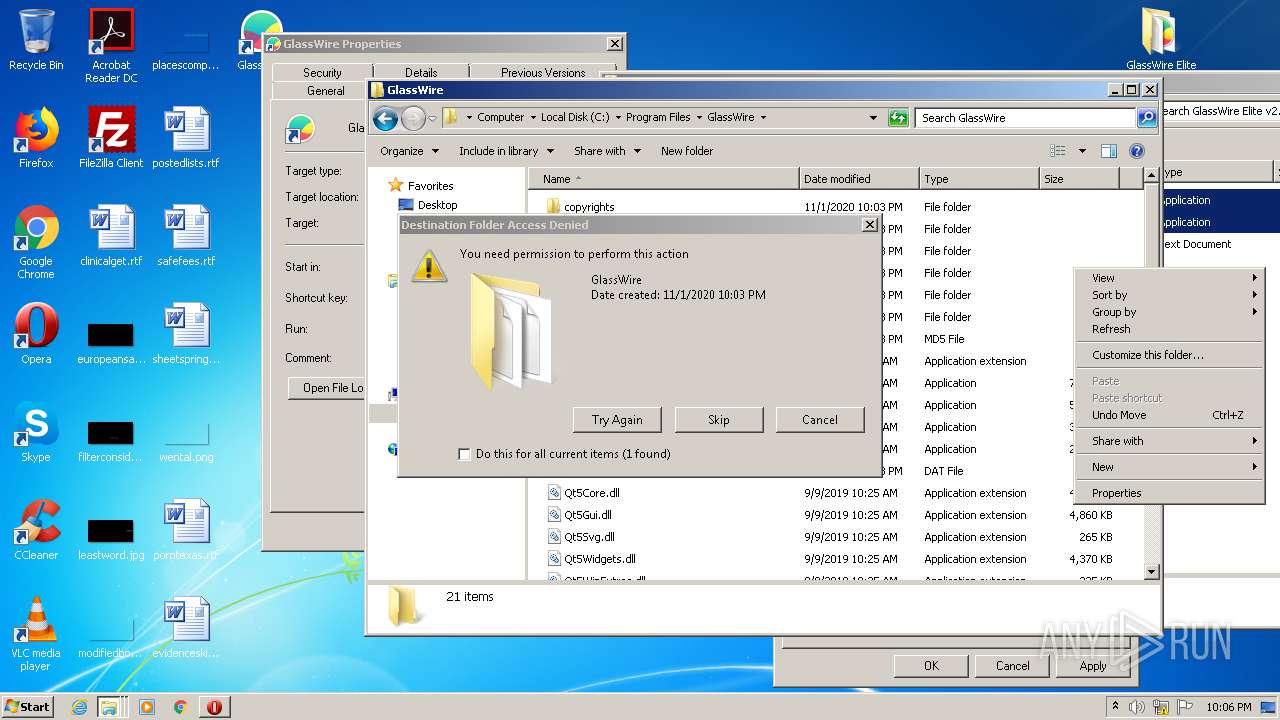
Task: Open sheetspring document icon
Action: click(186, 334)
